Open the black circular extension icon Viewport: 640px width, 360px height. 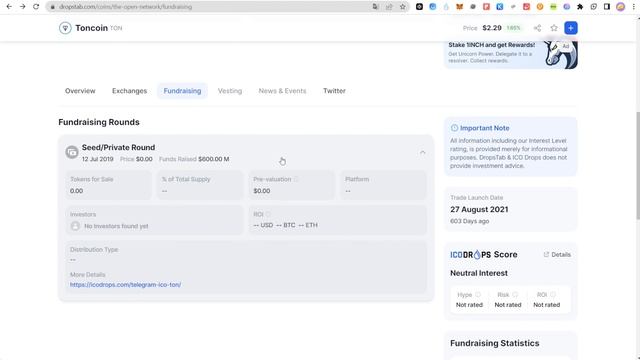[419, 7]
